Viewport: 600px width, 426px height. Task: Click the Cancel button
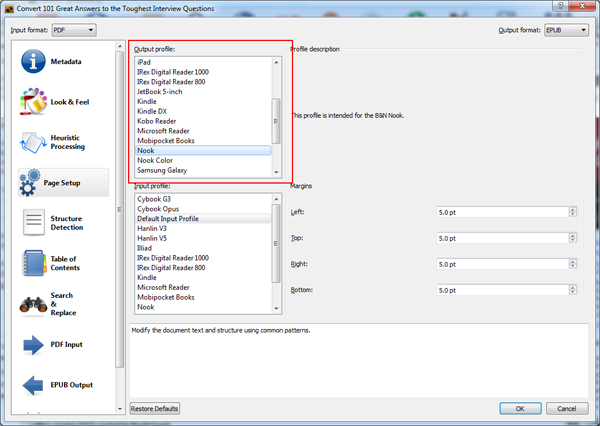tap(567, 408)
